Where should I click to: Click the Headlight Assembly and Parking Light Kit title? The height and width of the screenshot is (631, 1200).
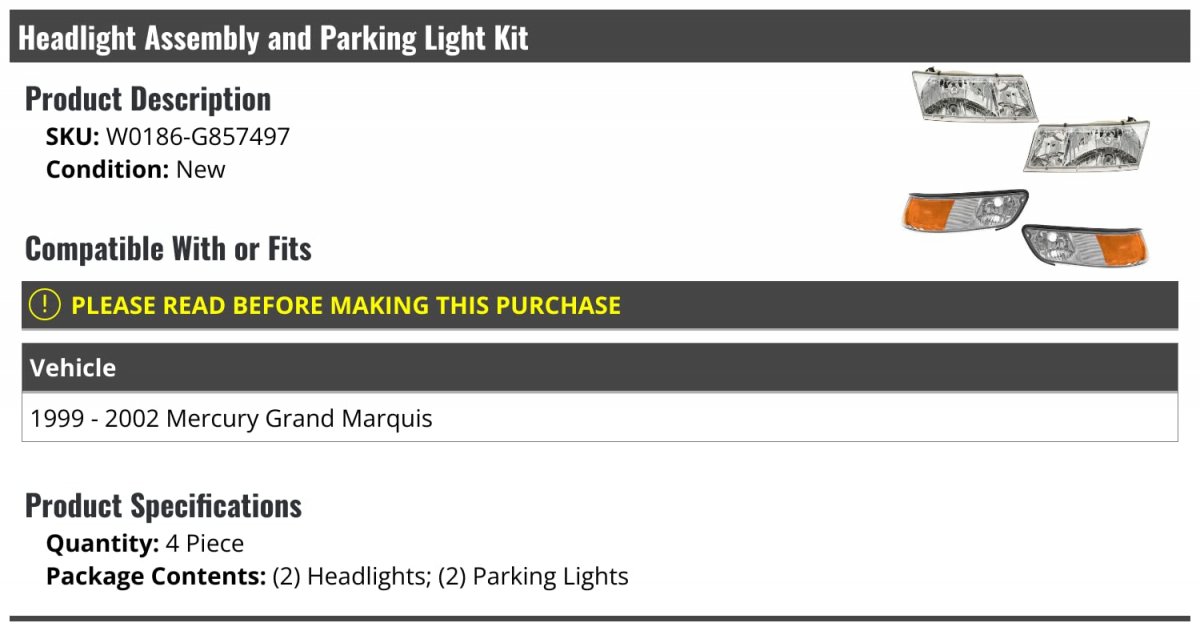[x=273, y=38]
